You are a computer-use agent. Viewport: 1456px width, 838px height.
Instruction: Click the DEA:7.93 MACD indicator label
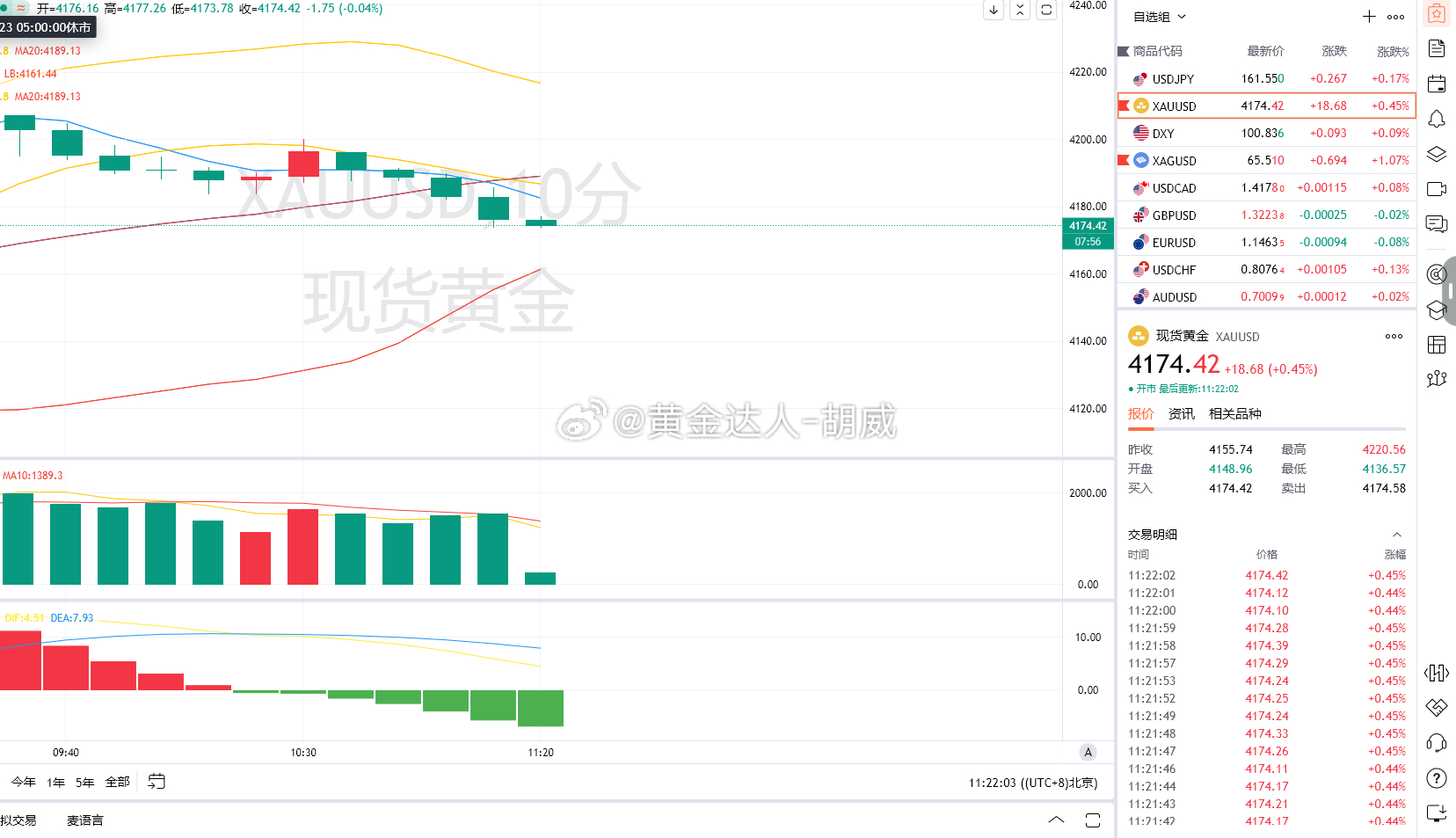click(x=72, y=618)
